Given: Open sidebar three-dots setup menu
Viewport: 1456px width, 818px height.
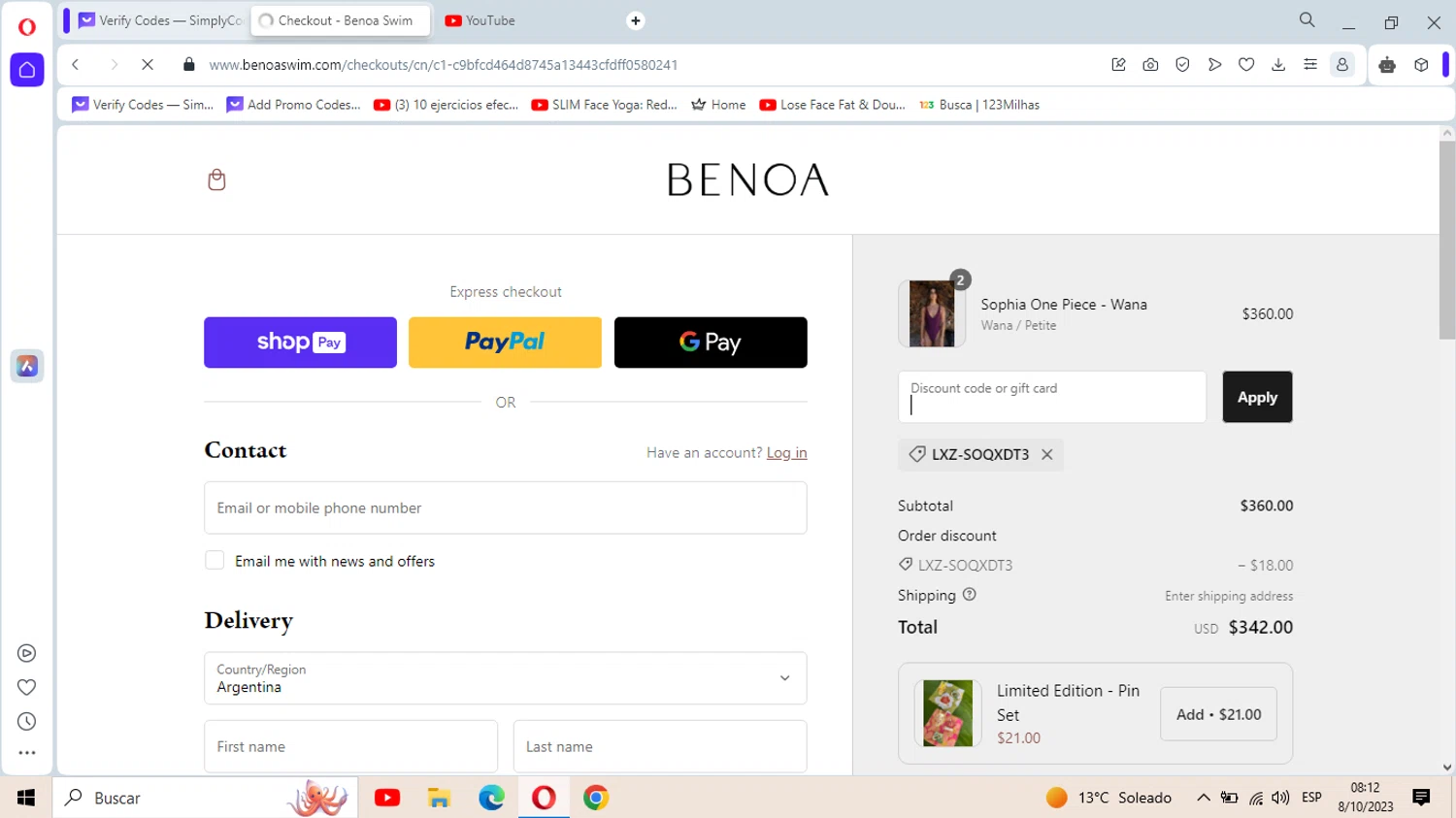Looking at the screenshot, I should [x=27, y=753].
